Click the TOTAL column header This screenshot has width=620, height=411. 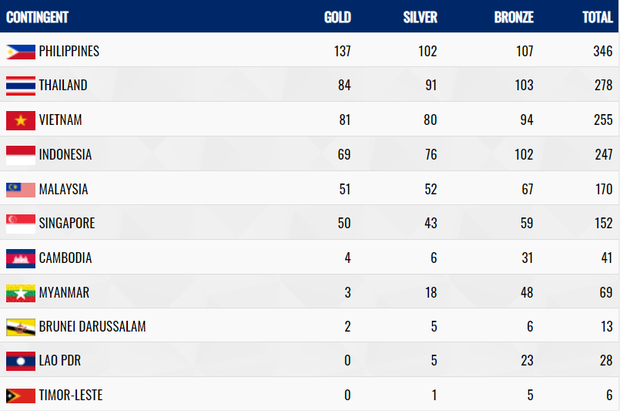(x=597, y=17)
